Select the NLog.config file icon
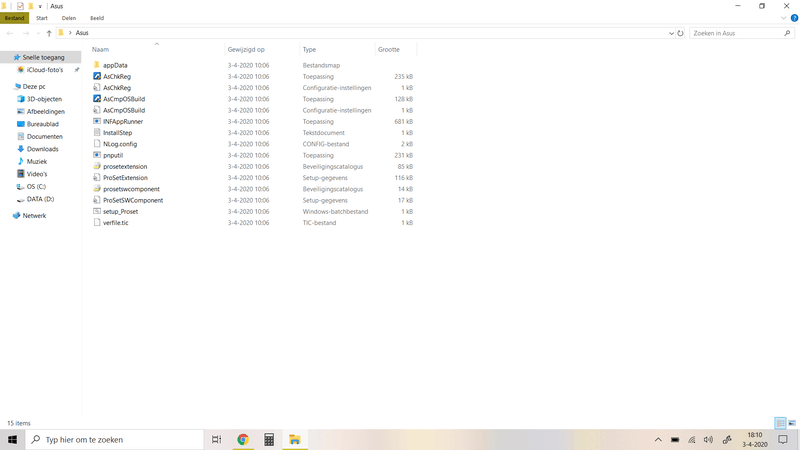Image resolution: width=800 pixels, height=450 pixels. pyautogui.click(x=96, y=143)
